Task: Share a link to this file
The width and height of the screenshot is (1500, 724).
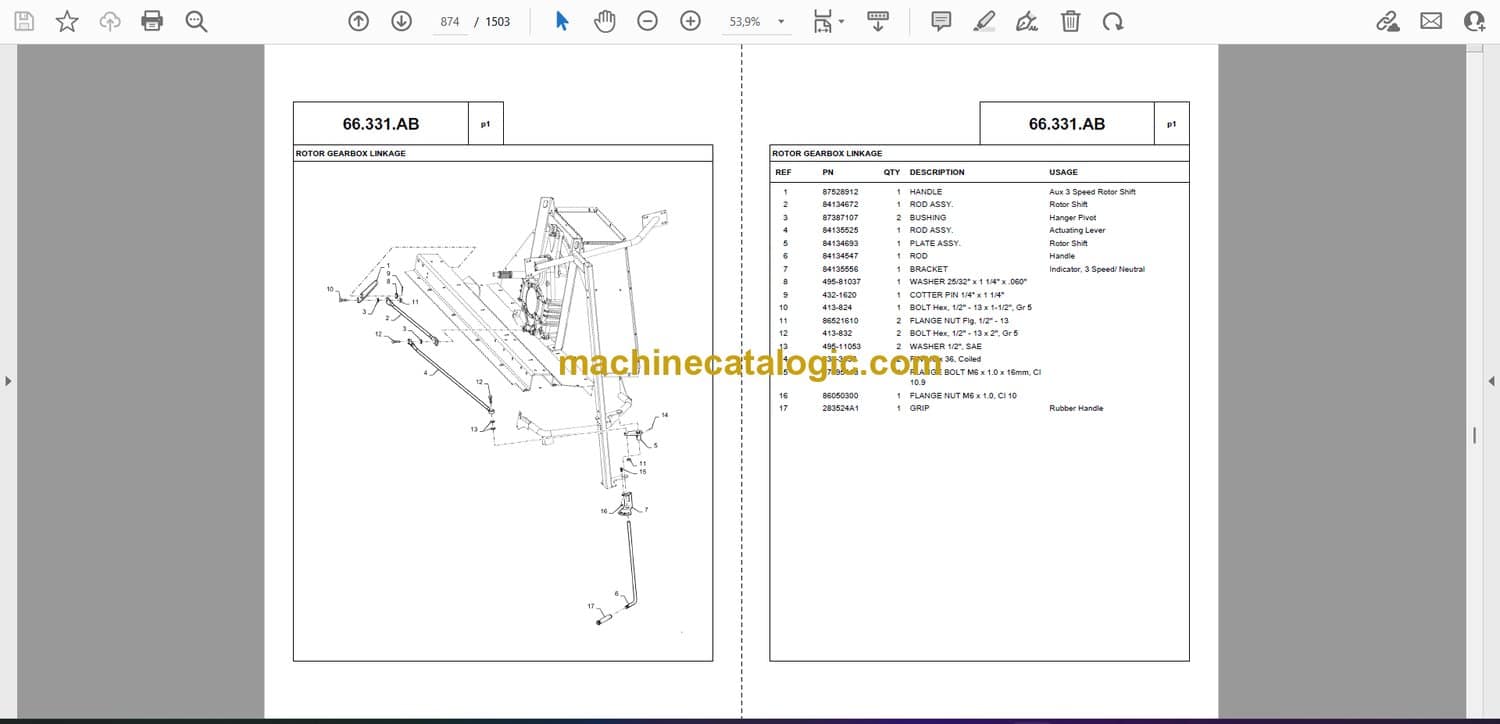Action: click(1388, 21)
